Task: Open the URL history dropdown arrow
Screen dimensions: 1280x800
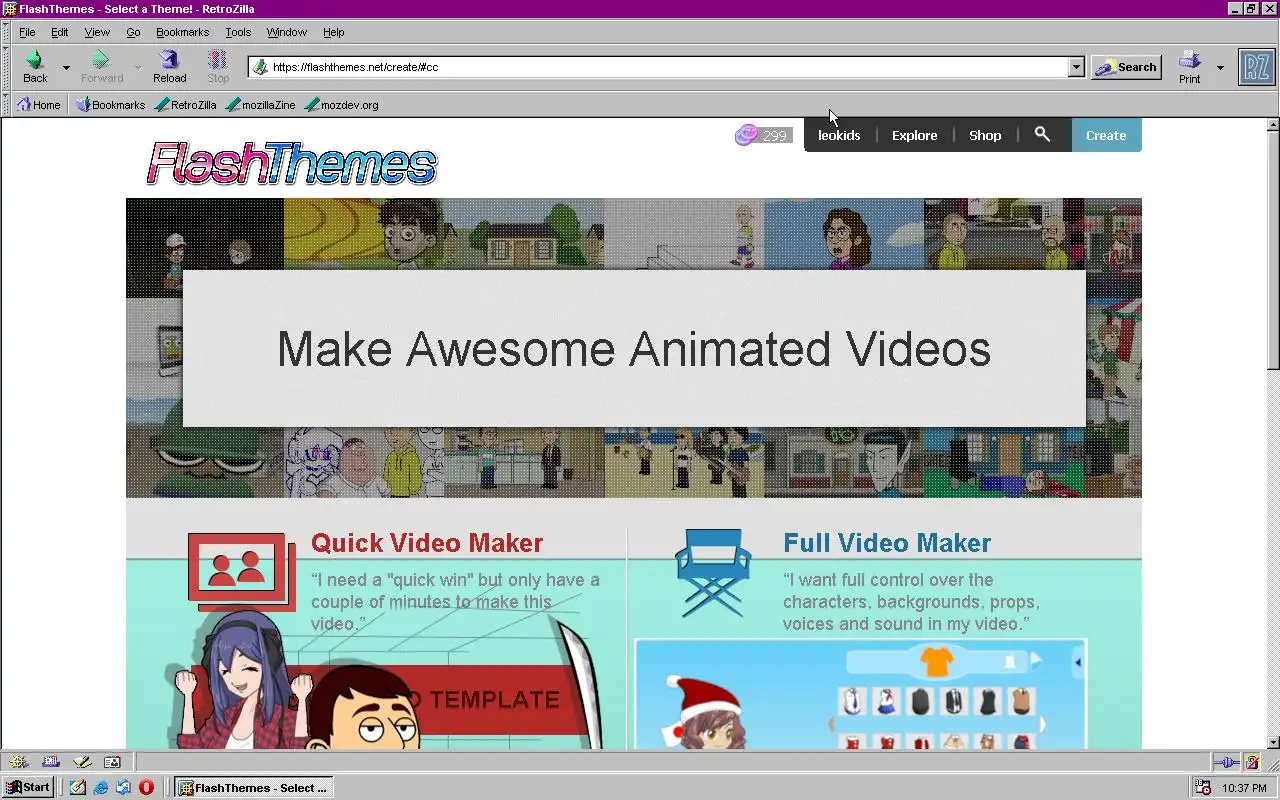Action: [1076, 67]
